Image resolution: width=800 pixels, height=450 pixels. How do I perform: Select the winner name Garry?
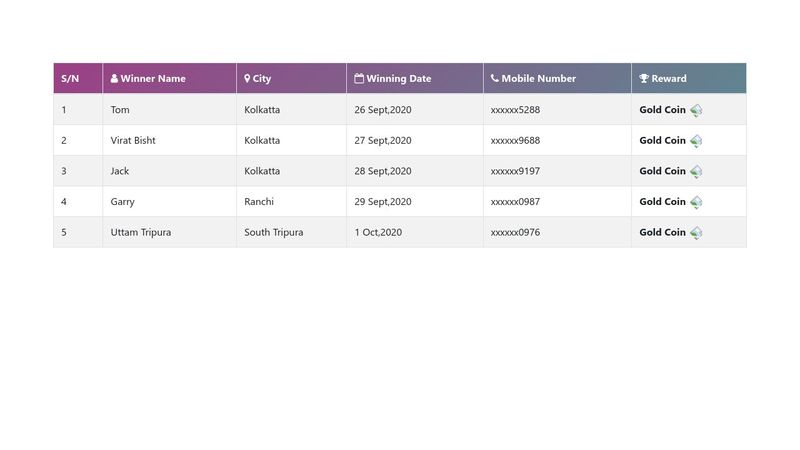point(122,202)
